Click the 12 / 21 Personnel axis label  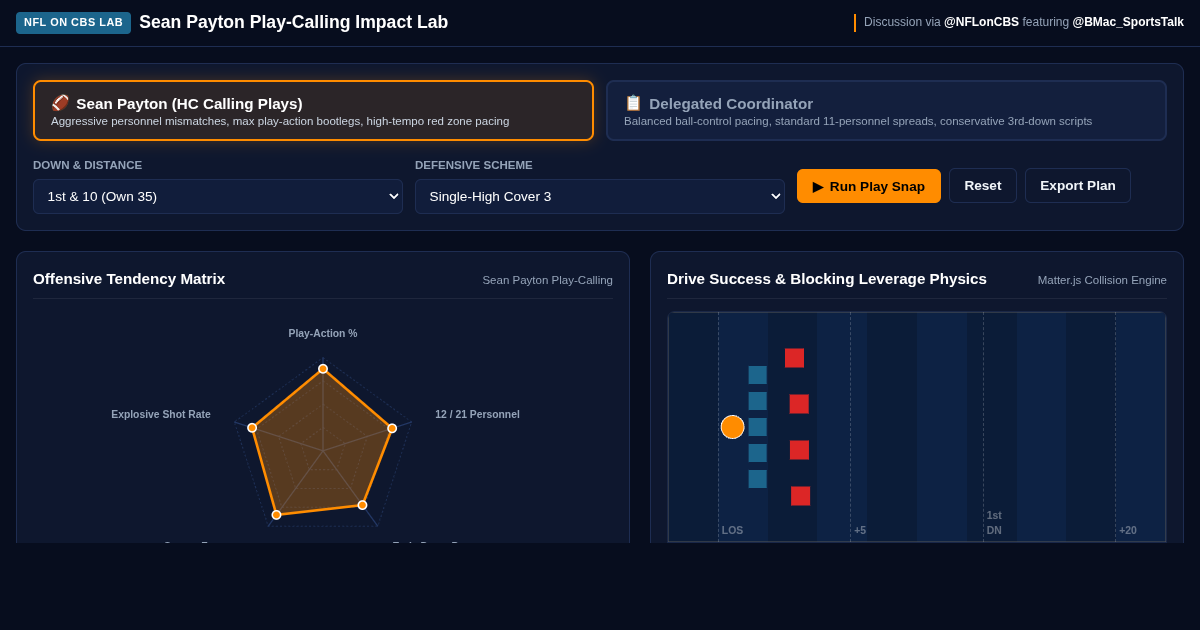tap(477, 414)
